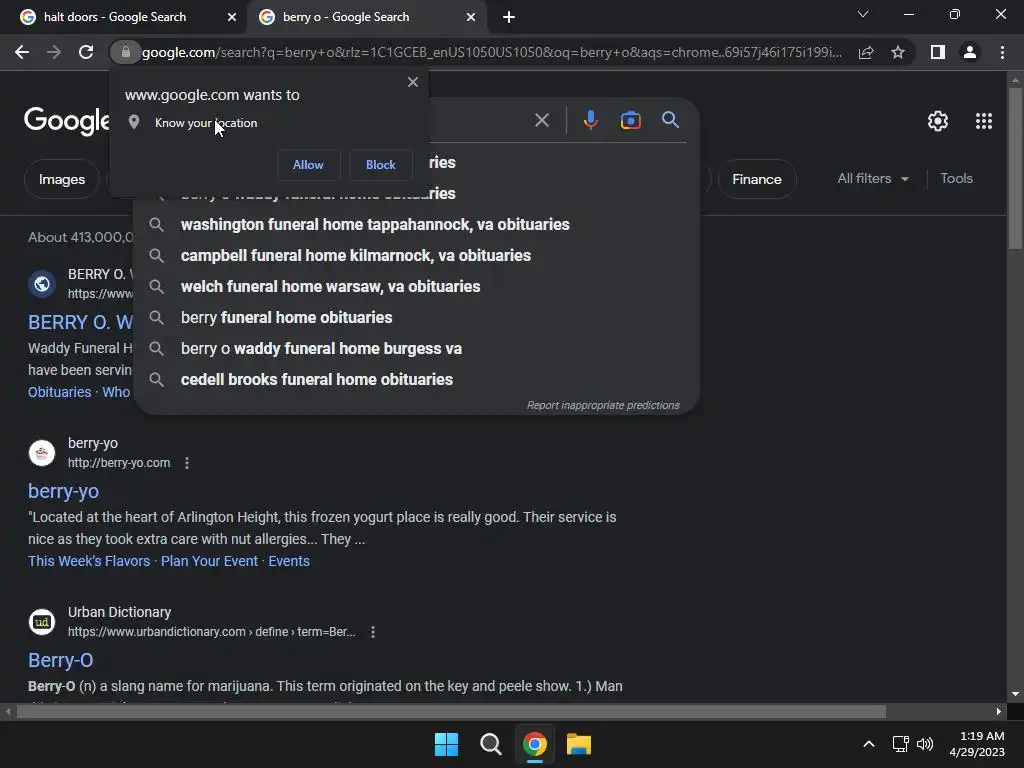The height and width of the screenshot is (768, 1024).
Task: Open a new tab
Action: (x=509, y=17)
